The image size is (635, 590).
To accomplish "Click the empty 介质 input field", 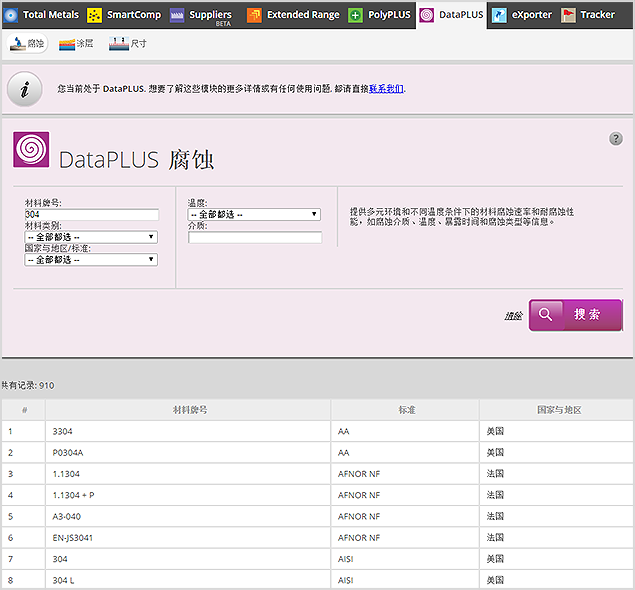I will point(255,237).
